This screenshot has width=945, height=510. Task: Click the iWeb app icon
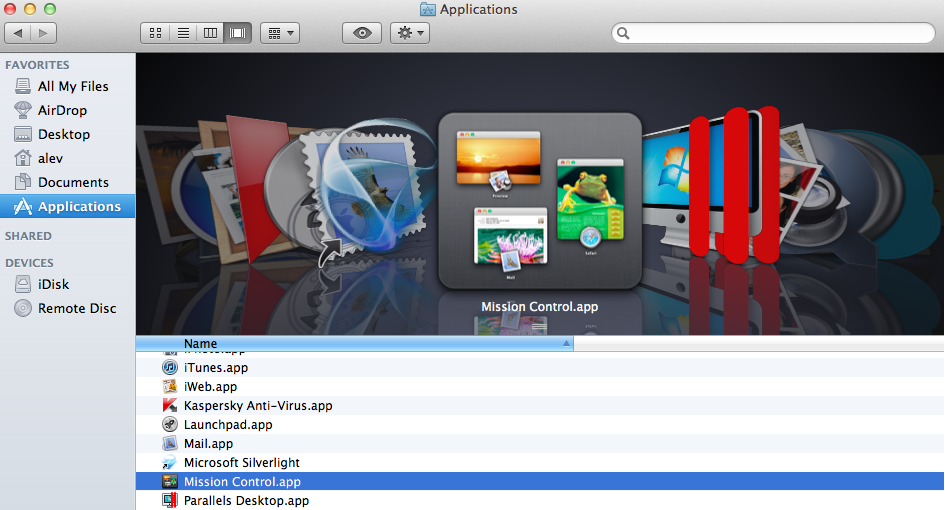pos(170,386)
